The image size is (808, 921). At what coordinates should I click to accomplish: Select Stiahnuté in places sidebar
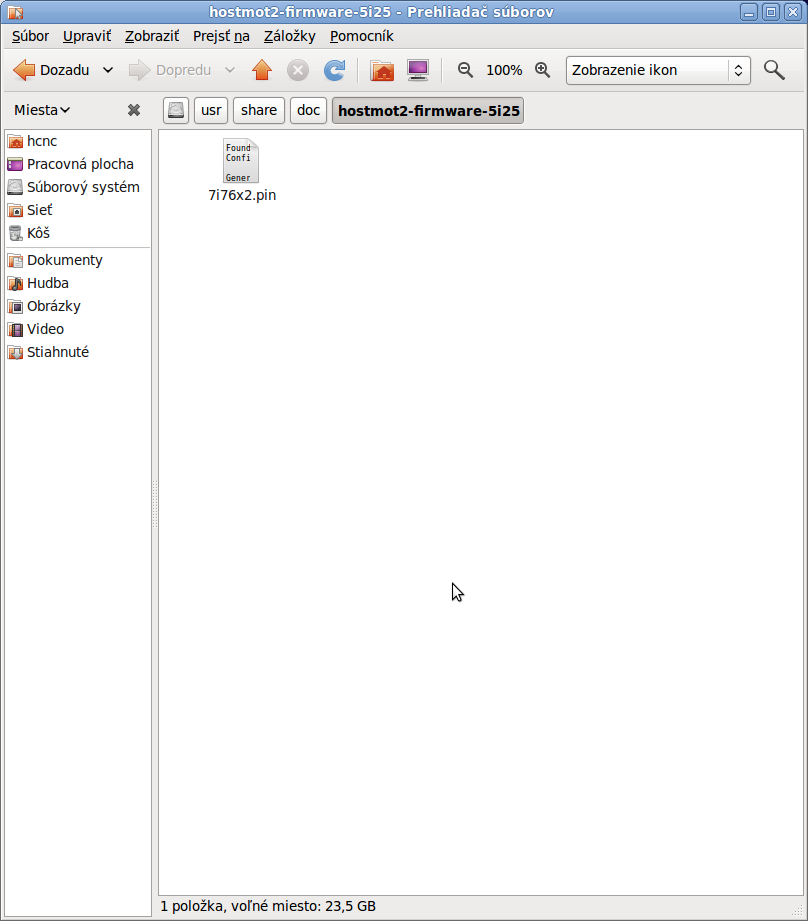click(x=57, y=352)
